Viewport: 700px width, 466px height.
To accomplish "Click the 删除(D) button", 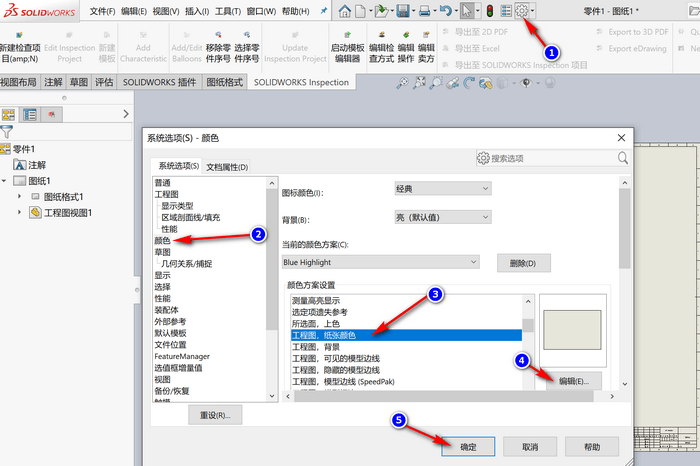I will (523, 263).
